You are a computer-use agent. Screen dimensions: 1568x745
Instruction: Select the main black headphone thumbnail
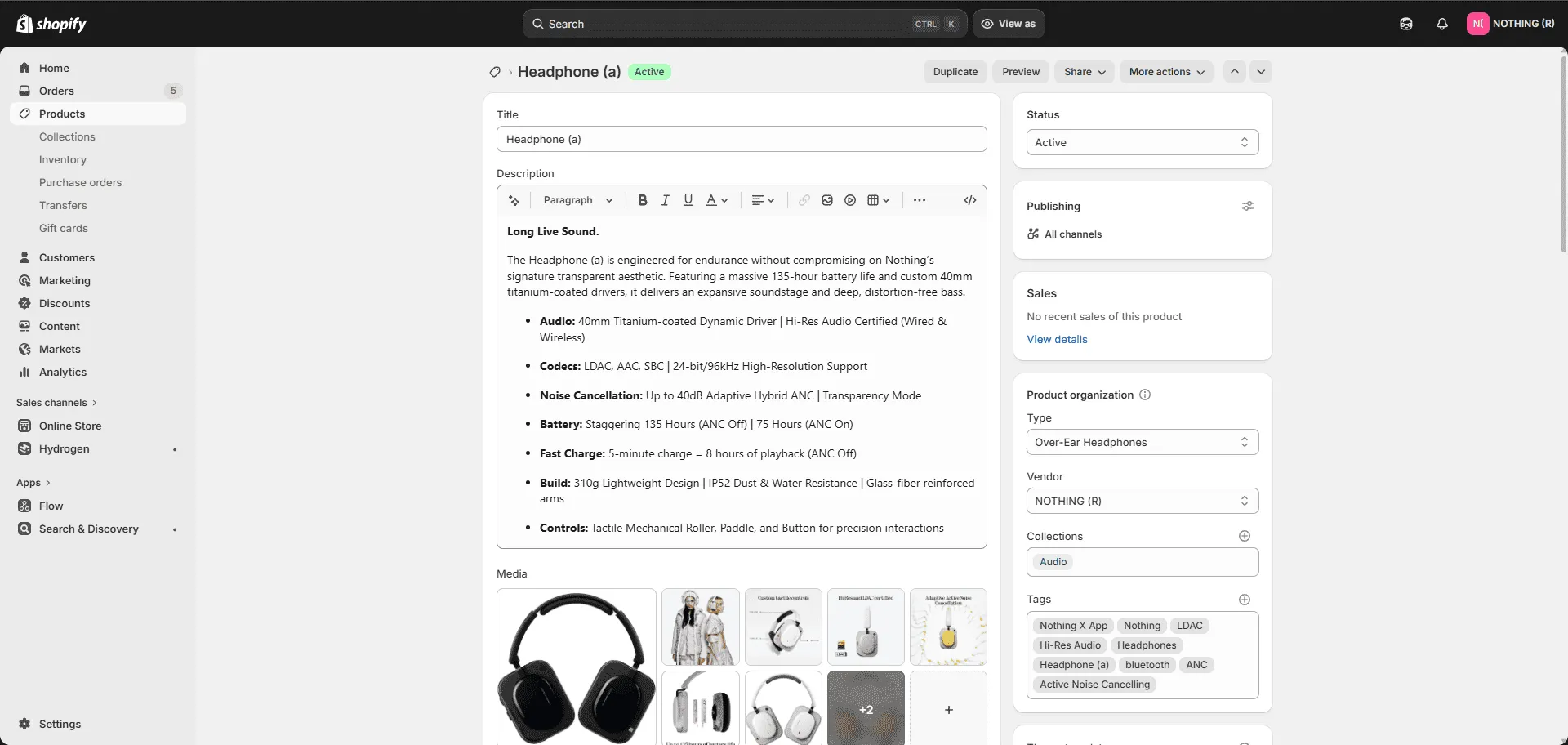click(x=577, y=667)
